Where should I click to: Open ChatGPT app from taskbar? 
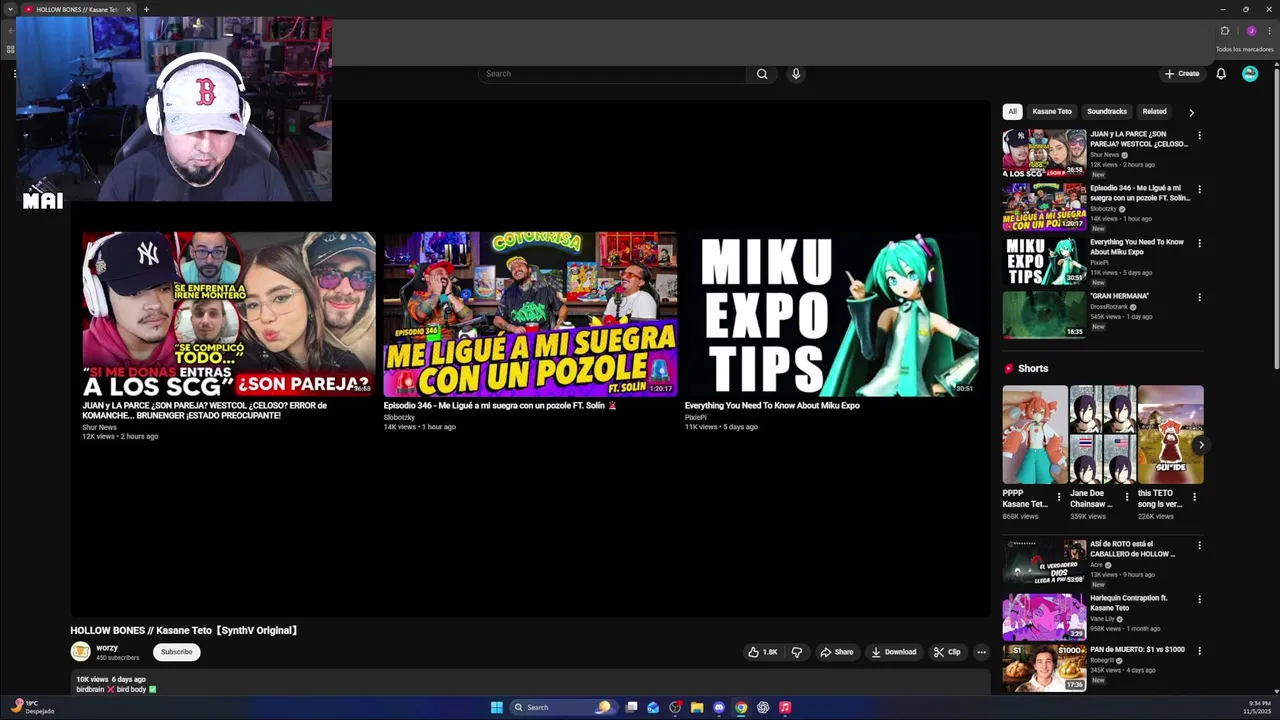(x=763, y=707)
